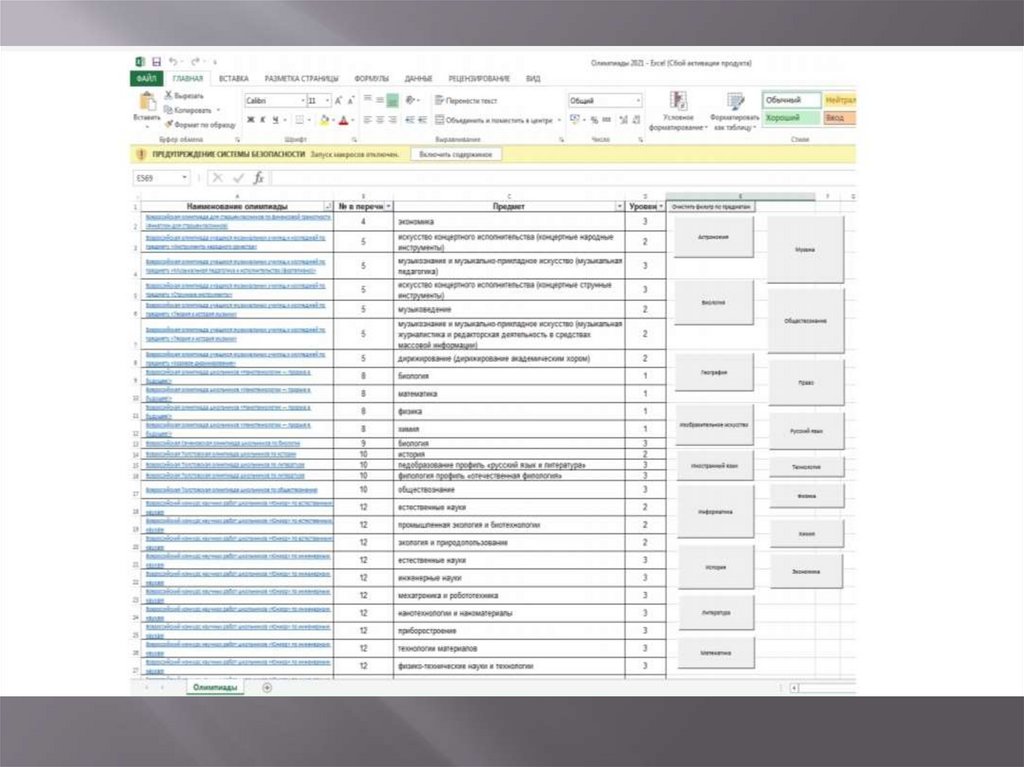Open the number format dropdown (Общий)
The width and height of the screenshot is (1024, 767).
click(637, 101)
